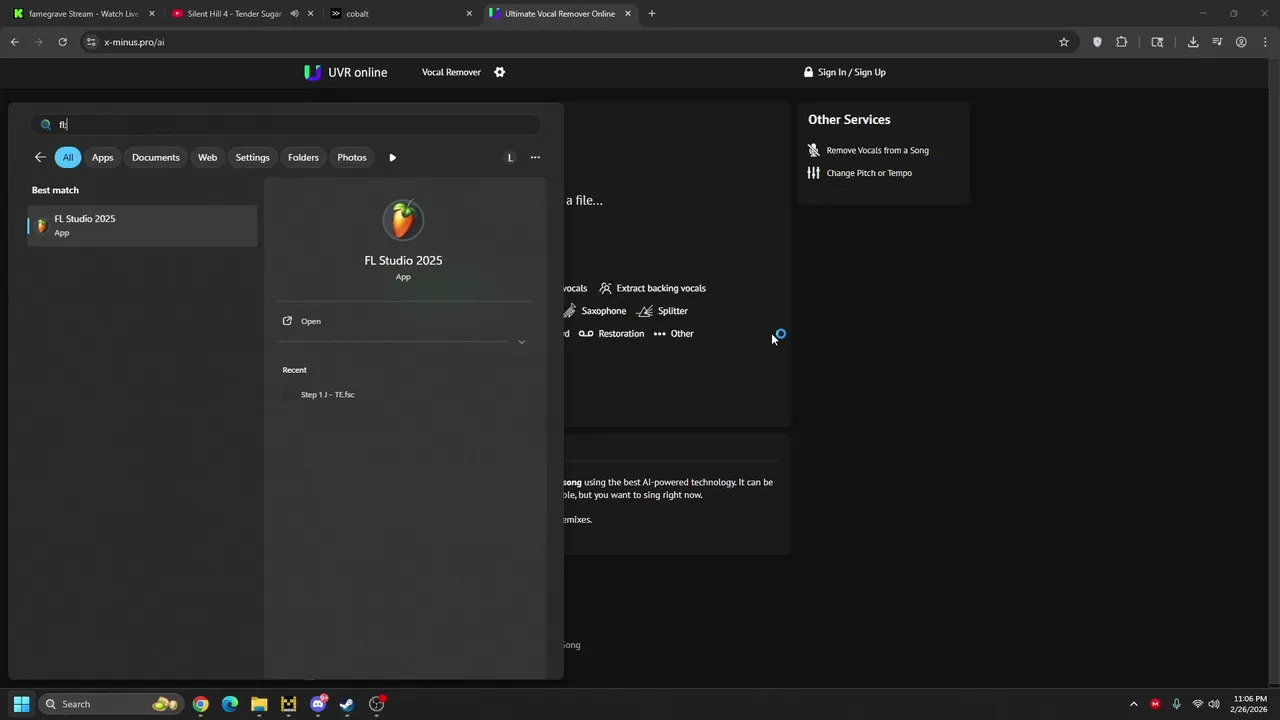Click the large FL Studio fruit icon
The height and width of the screenshot is (720, 1280).
pos(403,220)
